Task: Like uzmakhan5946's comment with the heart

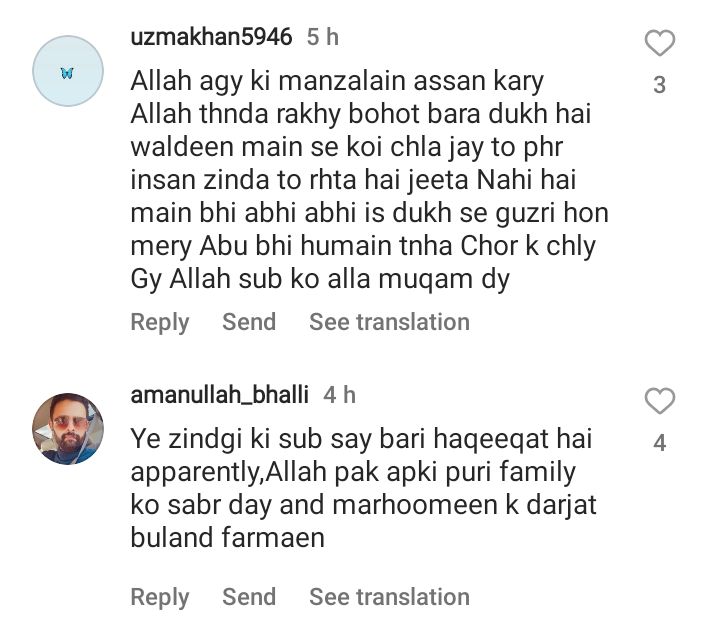Action: click(659, 43)
